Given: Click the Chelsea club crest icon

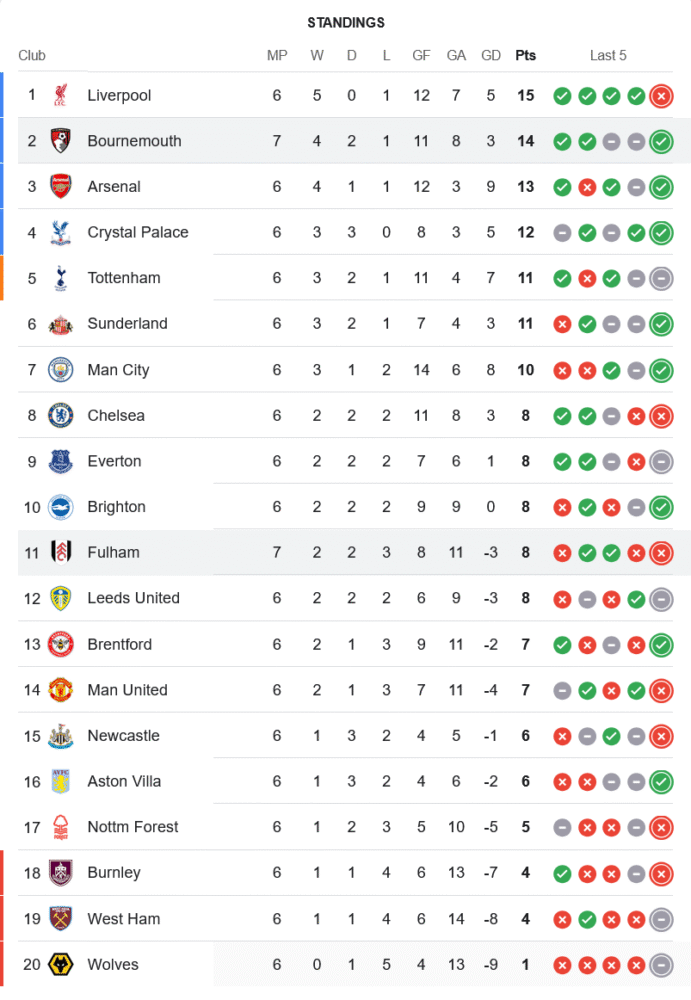Looking at the screenshot, I should [61, 416].
